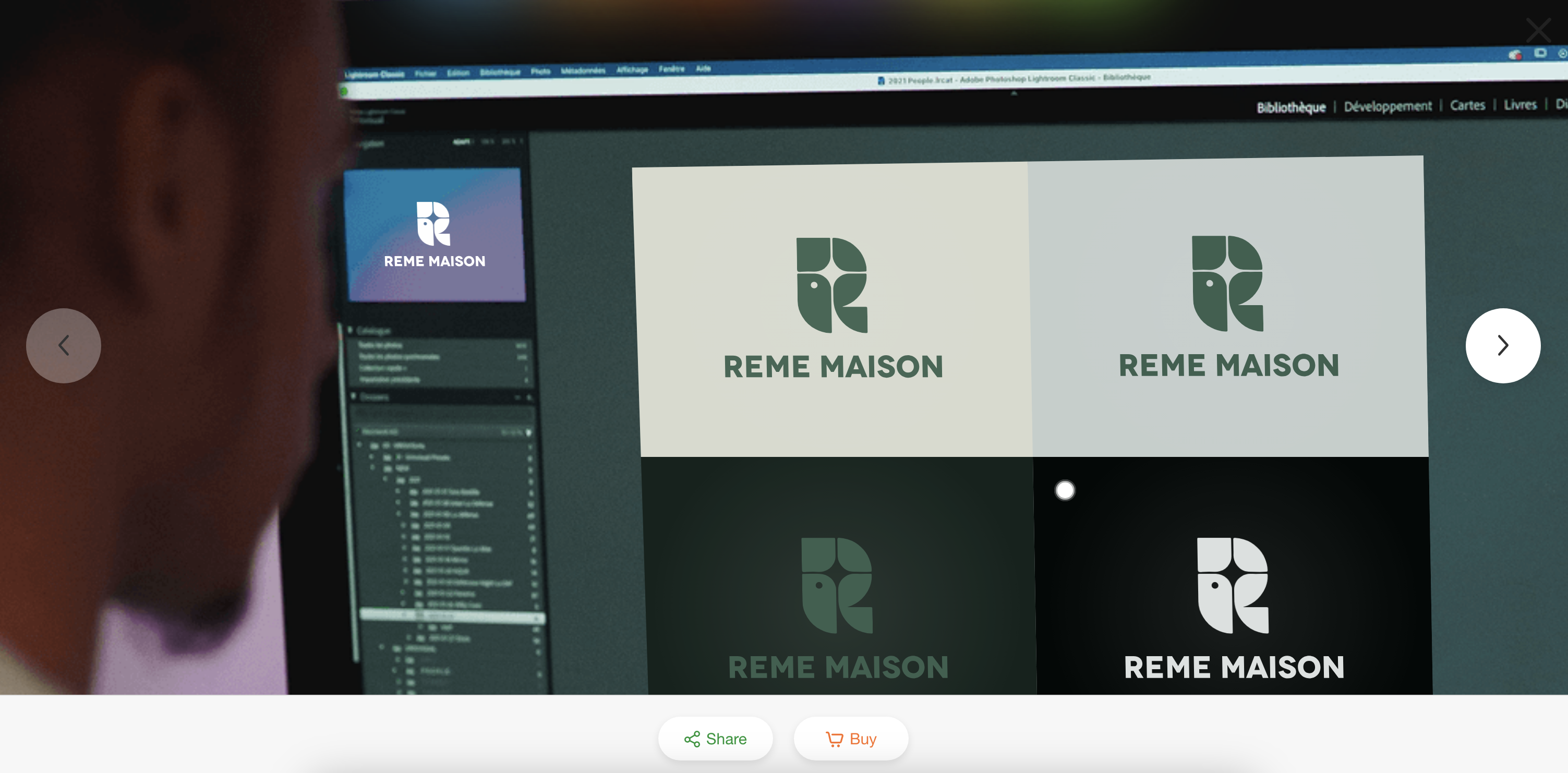
Task: Close the image viewer with the X
Action: (x=1538, y=29)
